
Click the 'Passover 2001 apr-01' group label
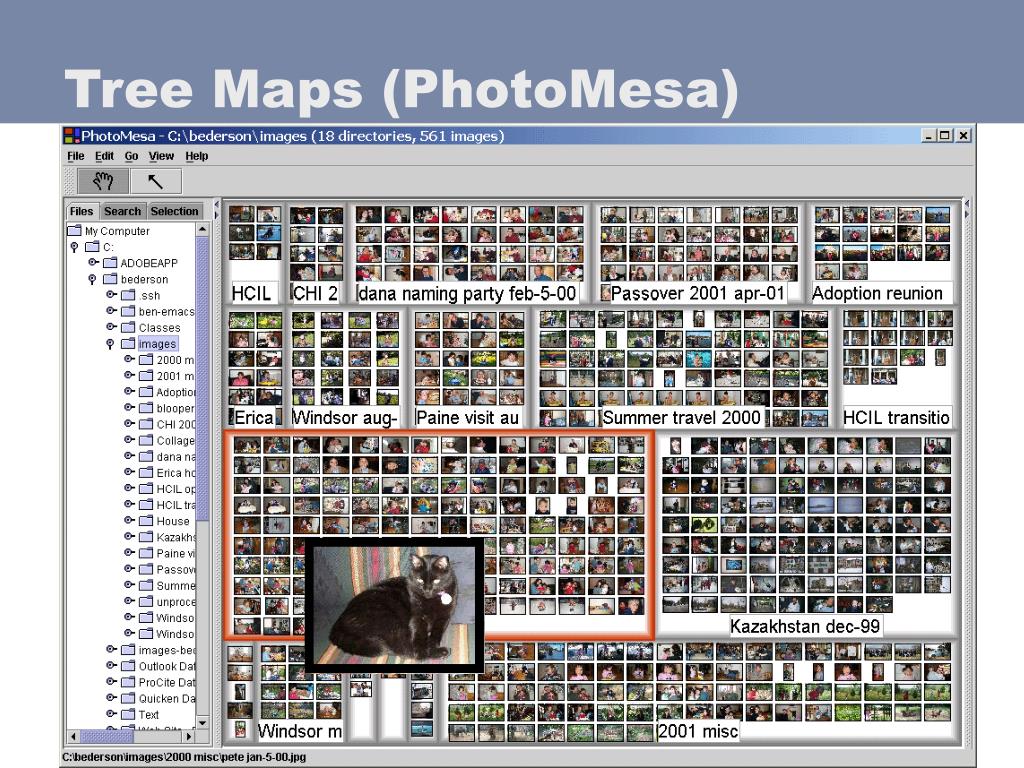point(697,293)
